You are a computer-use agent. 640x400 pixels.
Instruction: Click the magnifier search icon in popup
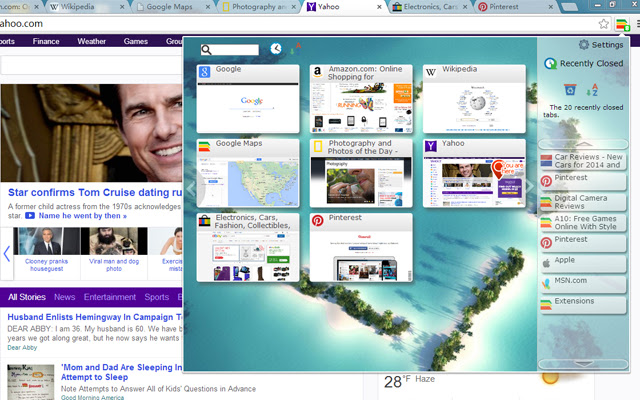point(207,50)
